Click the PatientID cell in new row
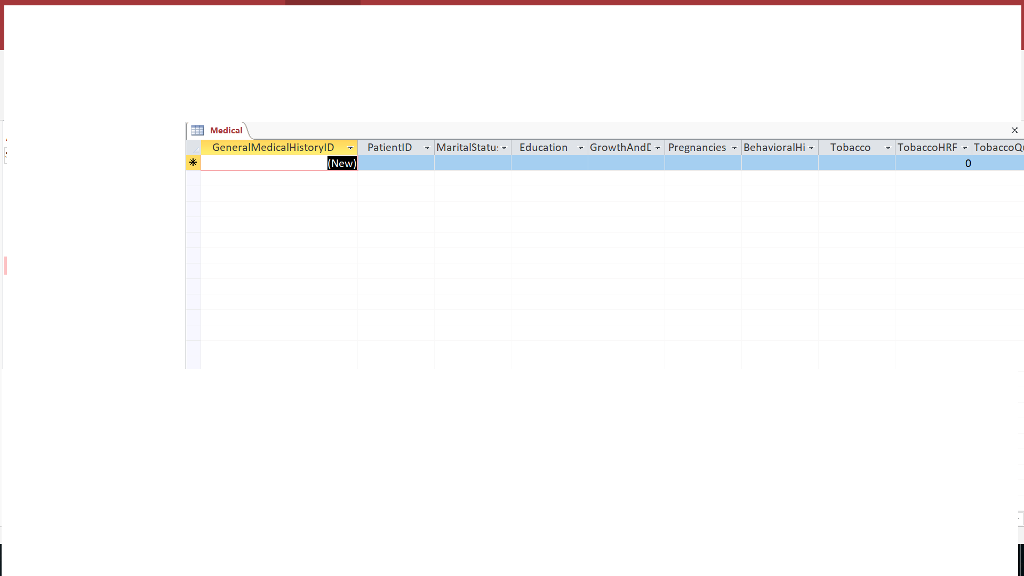 [396, 163]
